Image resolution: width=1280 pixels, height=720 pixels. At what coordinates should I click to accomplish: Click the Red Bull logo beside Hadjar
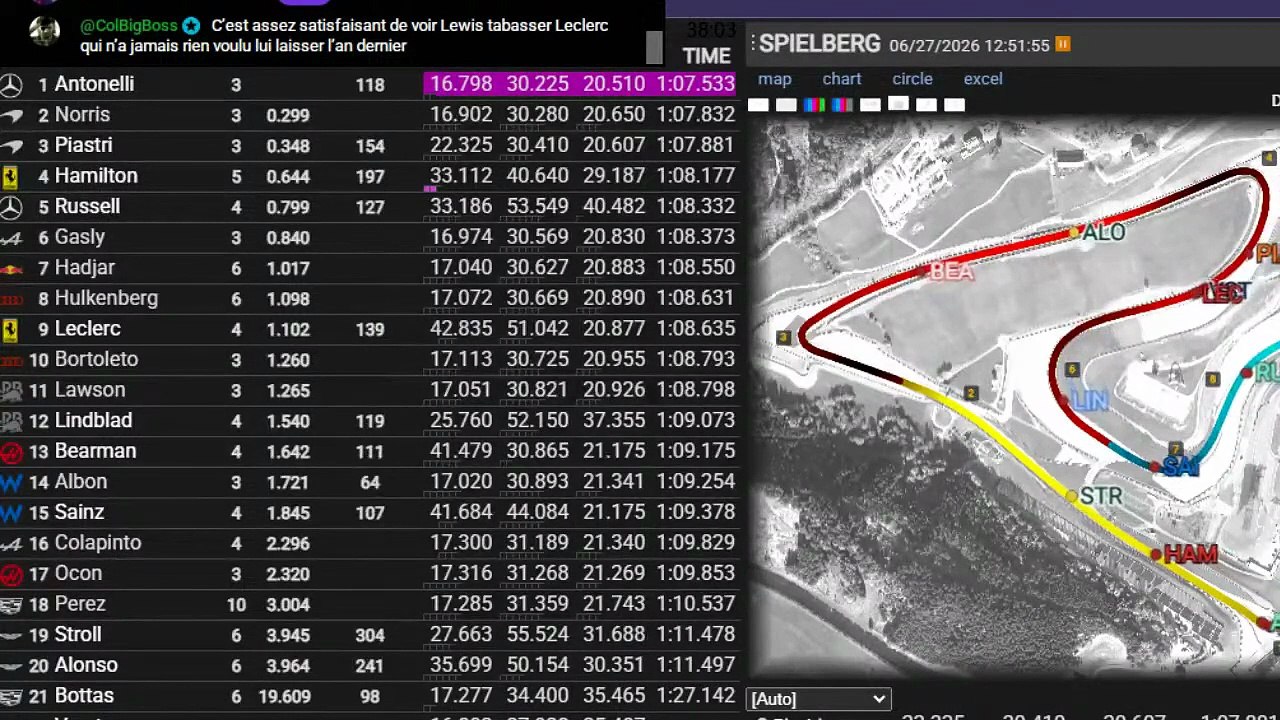point(11,268)
